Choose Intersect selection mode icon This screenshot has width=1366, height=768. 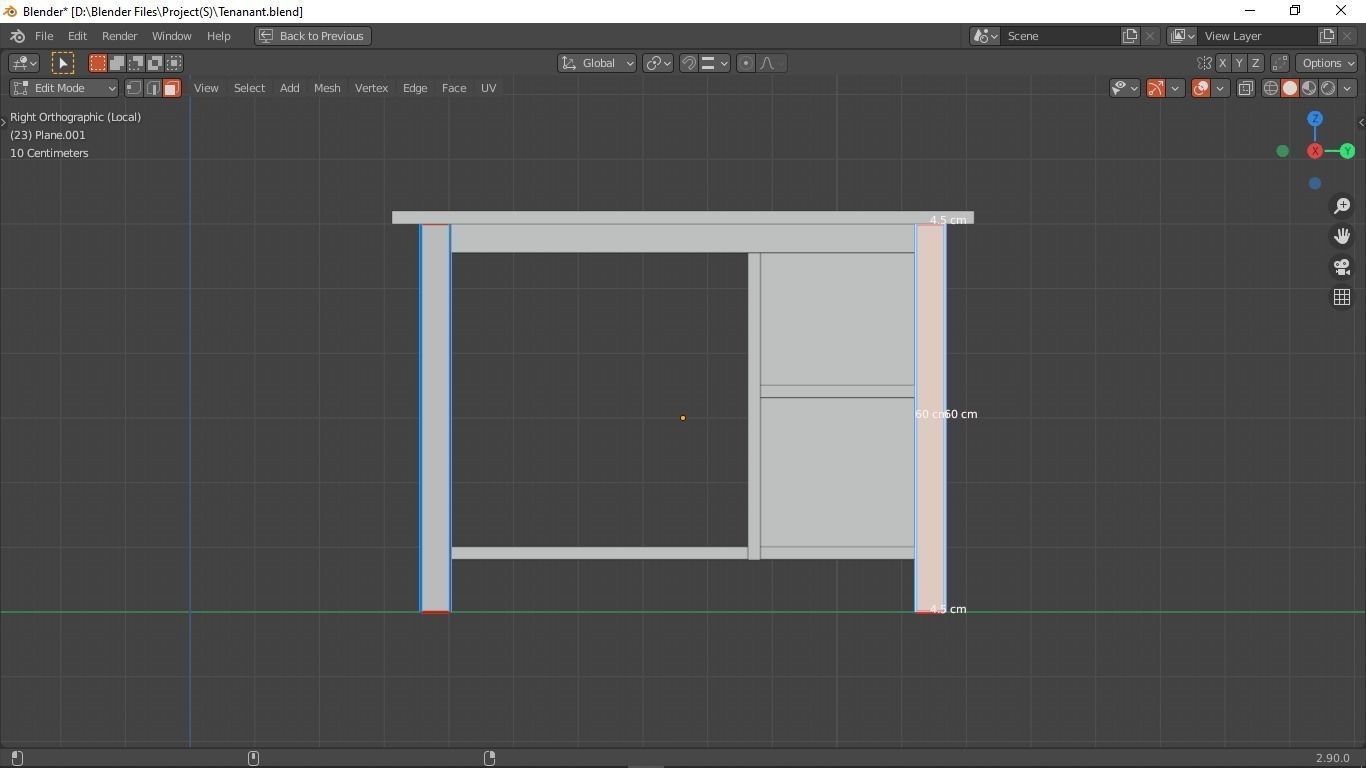(x=174, y=63)
